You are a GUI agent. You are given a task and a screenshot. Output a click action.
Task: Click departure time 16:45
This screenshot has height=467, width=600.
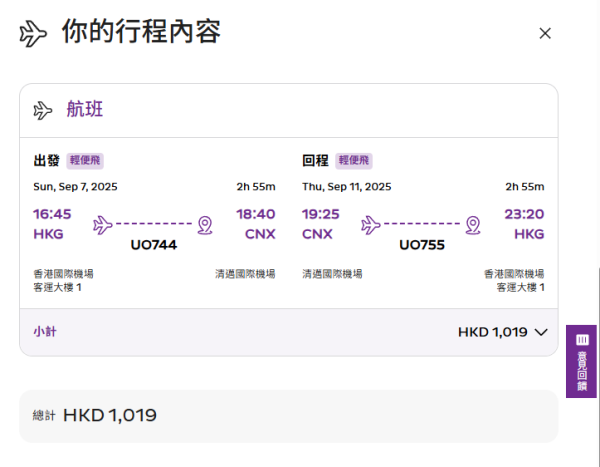coord(52,214)
